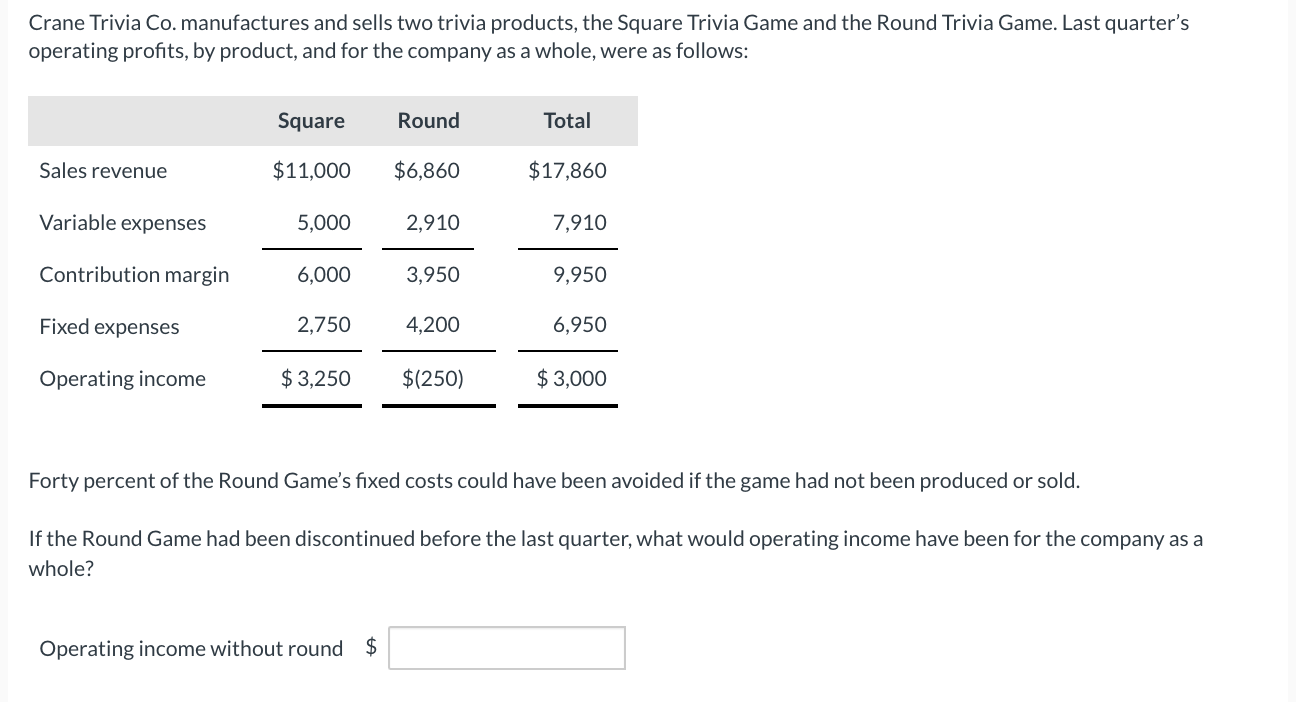Click the $17,860 total sales value
This screenshot has height=702, width=1296.
pos(567,171)
